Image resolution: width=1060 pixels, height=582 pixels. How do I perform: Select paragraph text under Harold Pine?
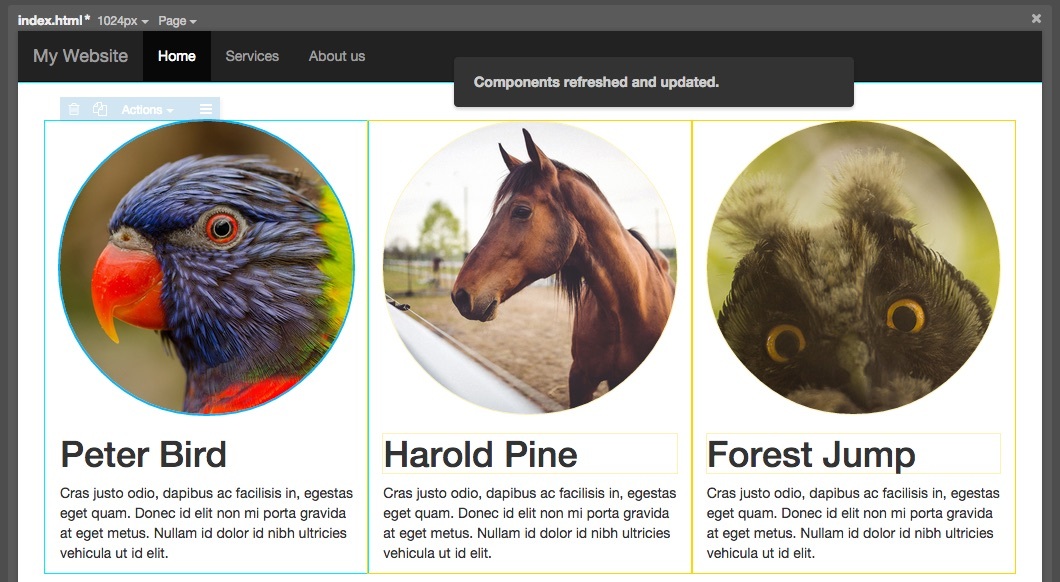[x=529, y=523]
